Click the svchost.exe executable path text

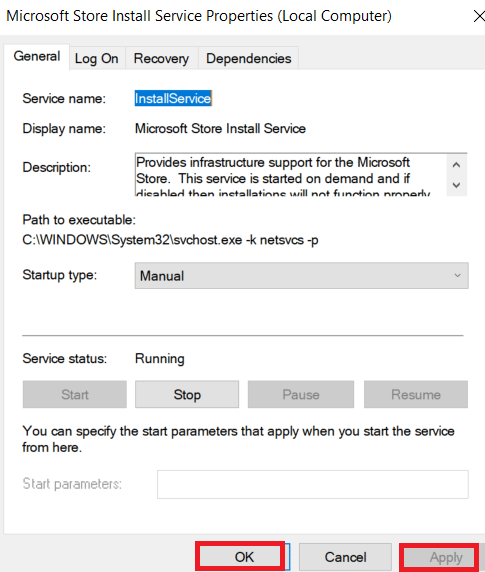(170, 240)
